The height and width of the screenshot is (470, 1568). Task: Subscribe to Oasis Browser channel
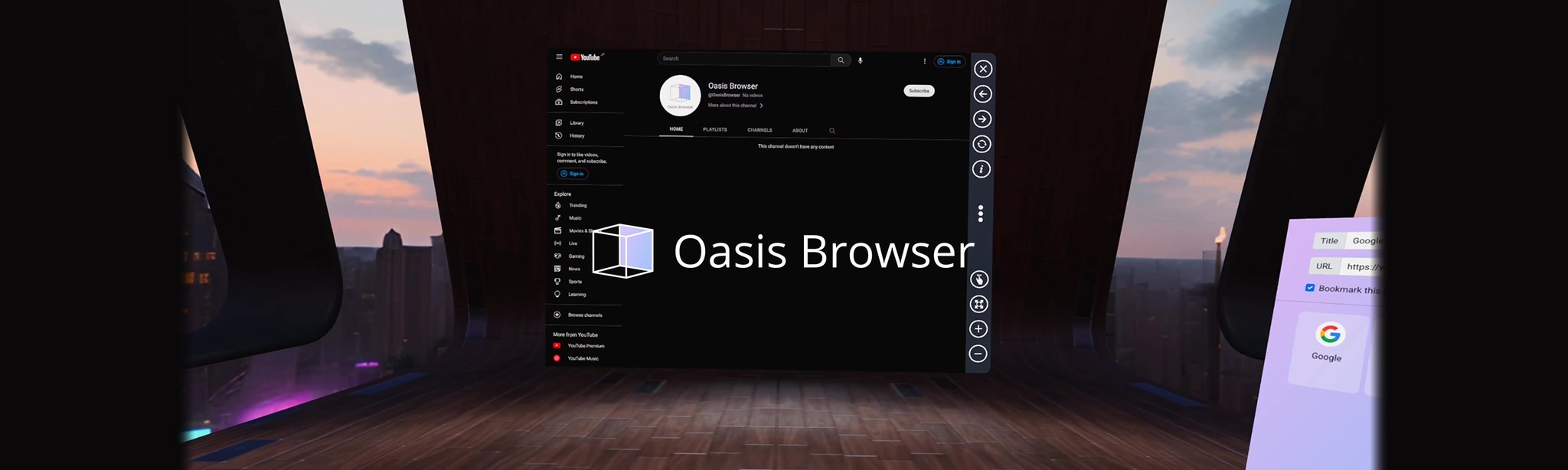(x=919, y=91)
